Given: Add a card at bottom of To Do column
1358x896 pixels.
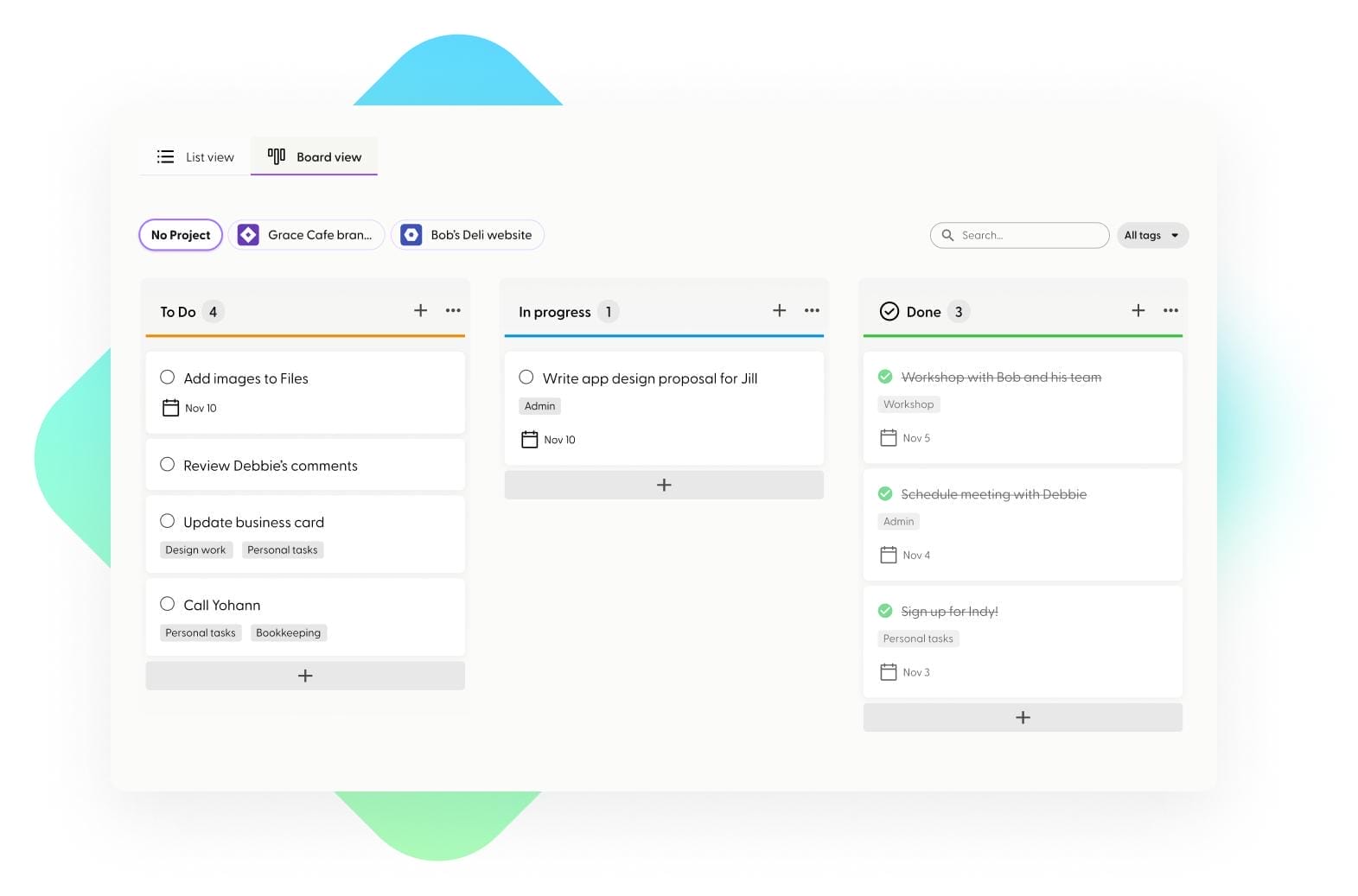Looking at the screenshot, I should 305,676.
